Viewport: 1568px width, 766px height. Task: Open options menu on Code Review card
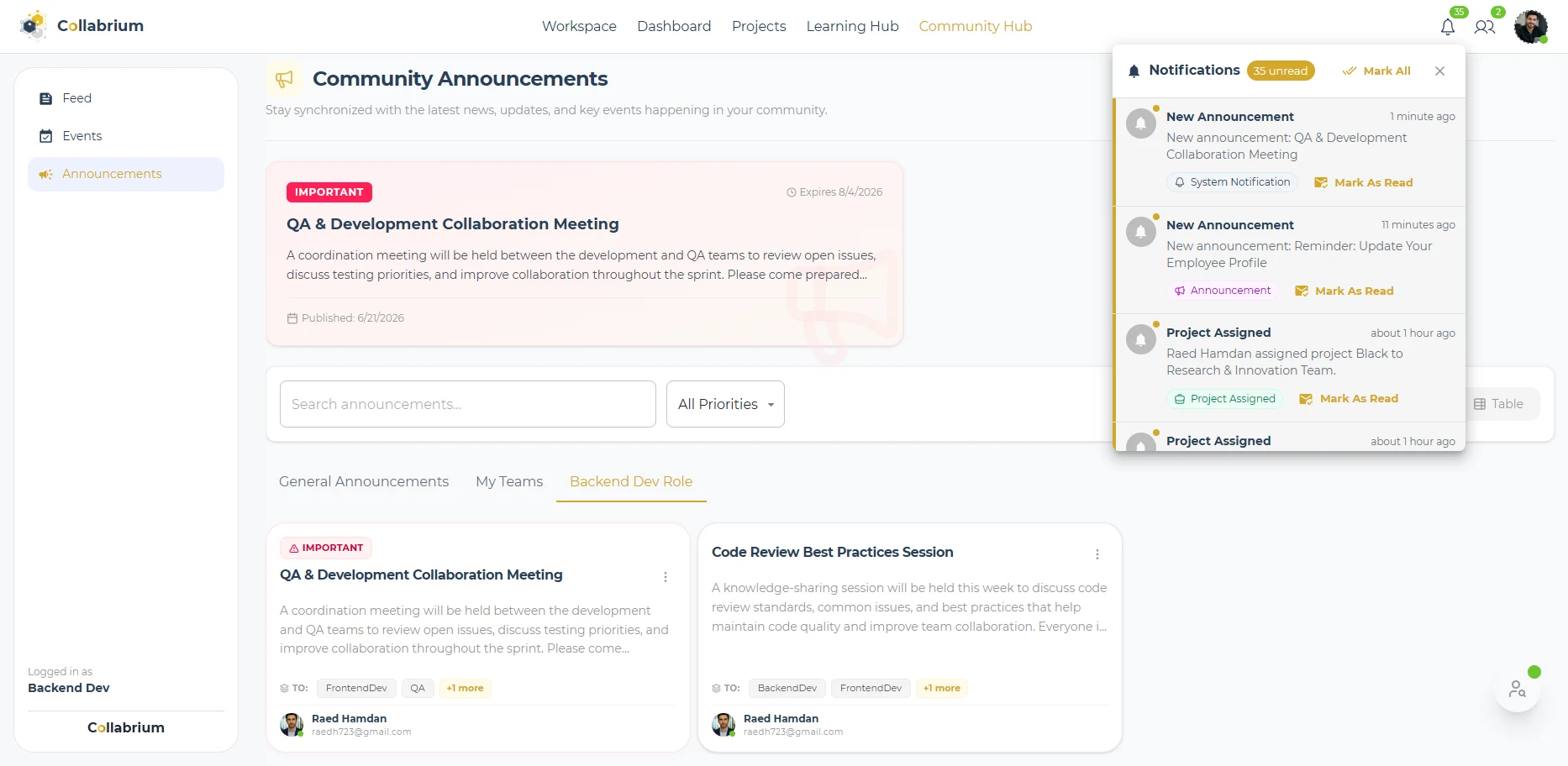(x=1097, y=554)
